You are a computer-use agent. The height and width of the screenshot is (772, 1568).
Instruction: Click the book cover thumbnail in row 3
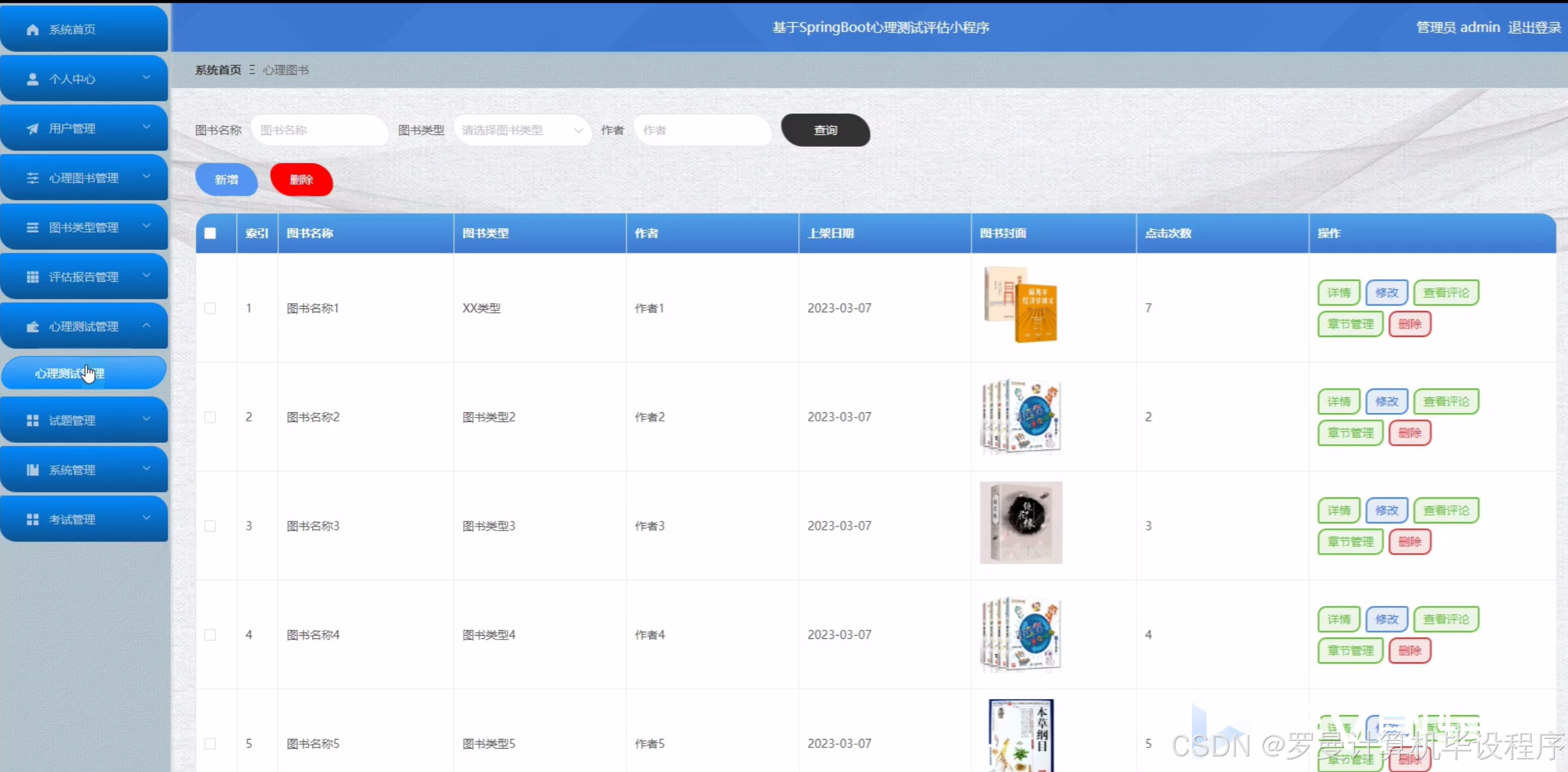click(1020, 523)
